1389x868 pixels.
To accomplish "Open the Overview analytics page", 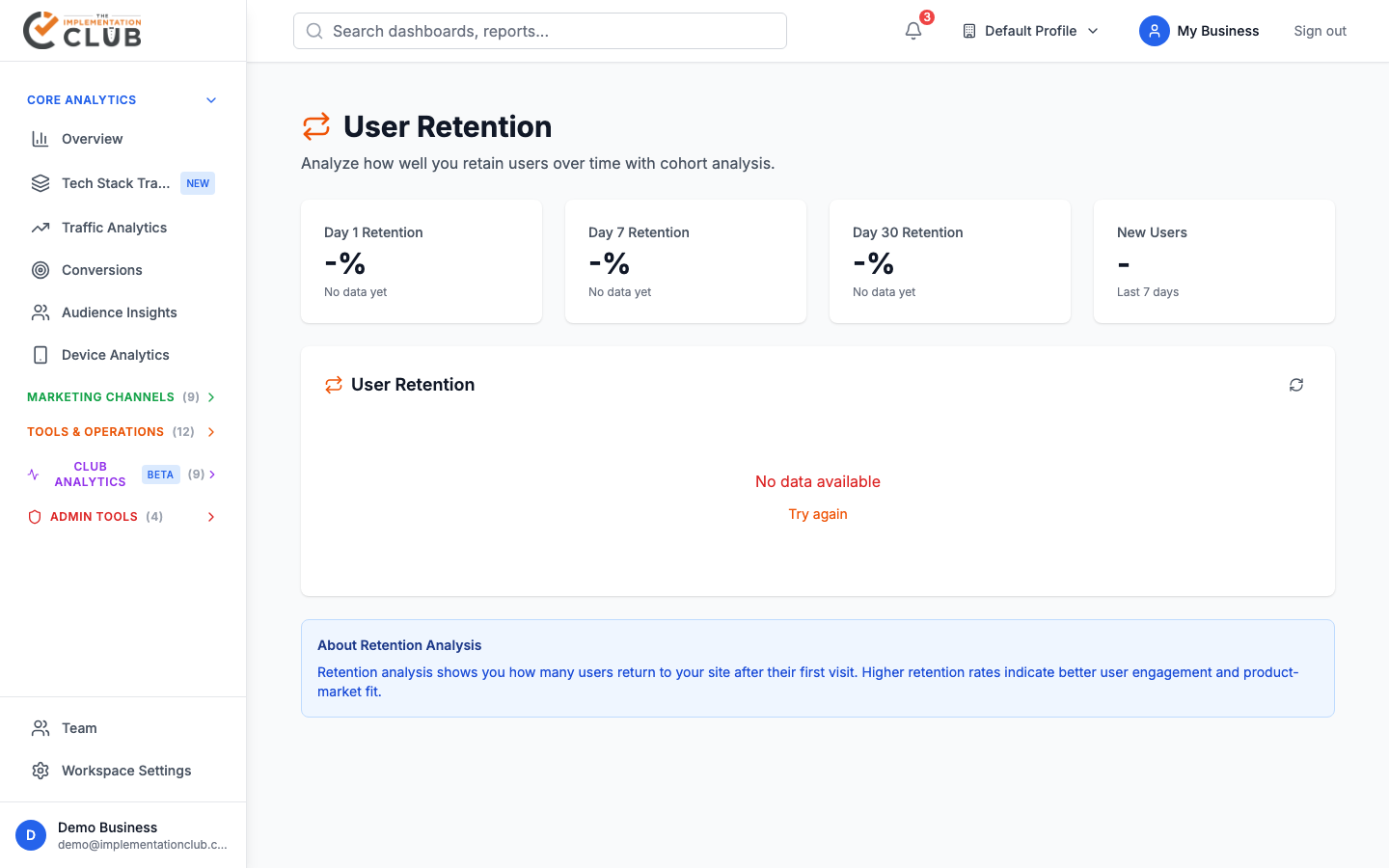I will click(92, 138).
